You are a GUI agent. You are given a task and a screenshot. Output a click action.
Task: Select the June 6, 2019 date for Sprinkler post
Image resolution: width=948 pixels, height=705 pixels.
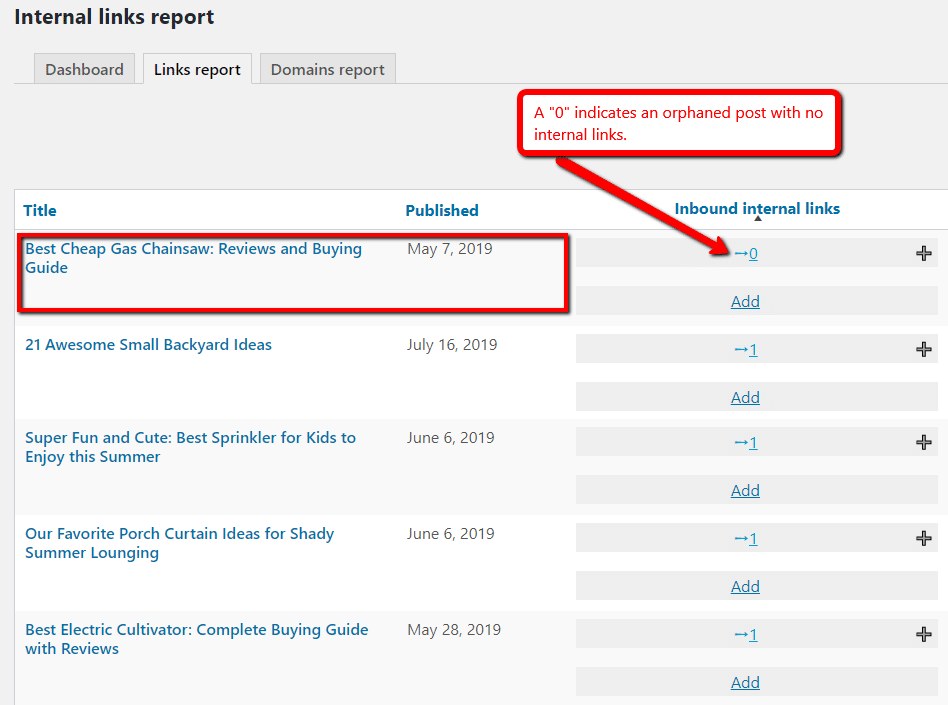[x=450, y=437]
